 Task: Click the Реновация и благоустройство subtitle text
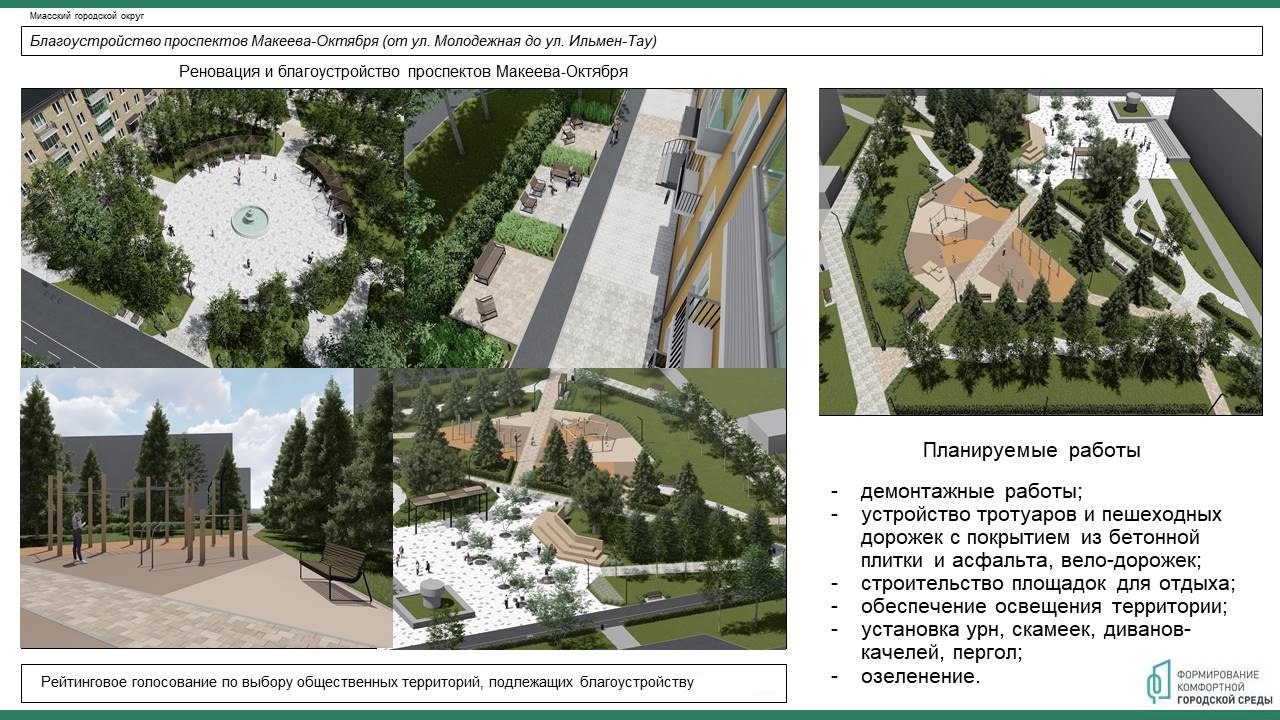pos(403,72)
